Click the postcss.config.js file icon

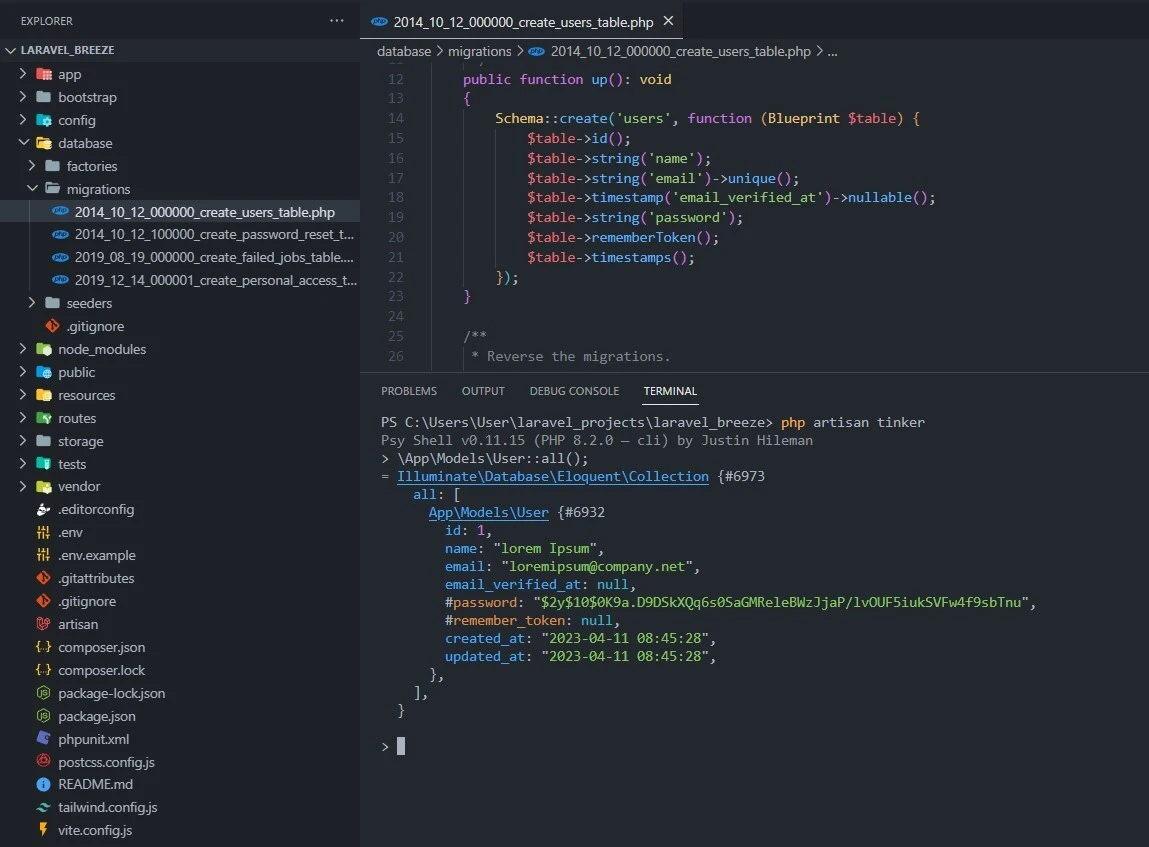pyautogui.click(x=43, y=762)
